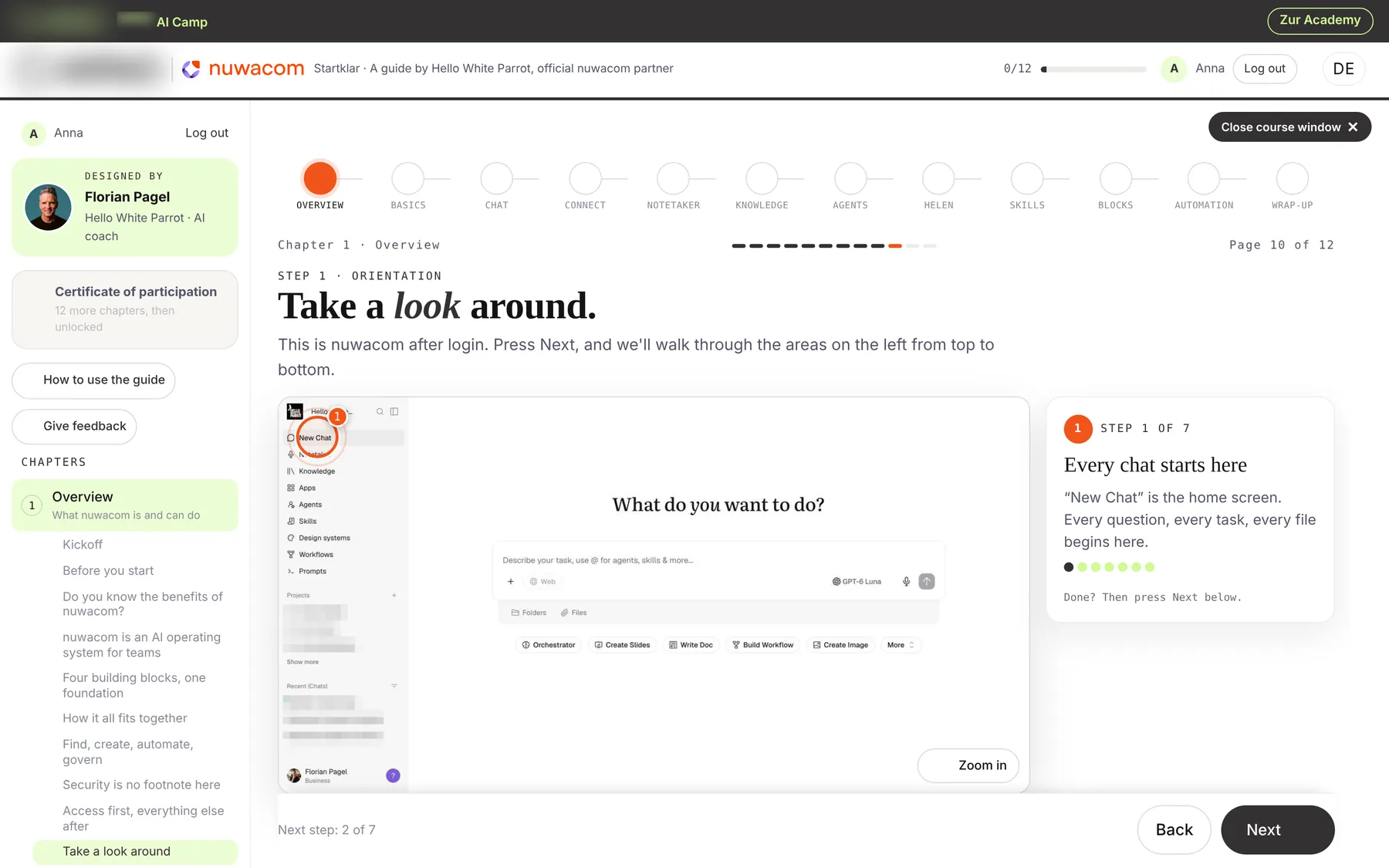The image size is (1389, 868).
Task: Click the Zoom in button
Action: click(x=968, y=765)
